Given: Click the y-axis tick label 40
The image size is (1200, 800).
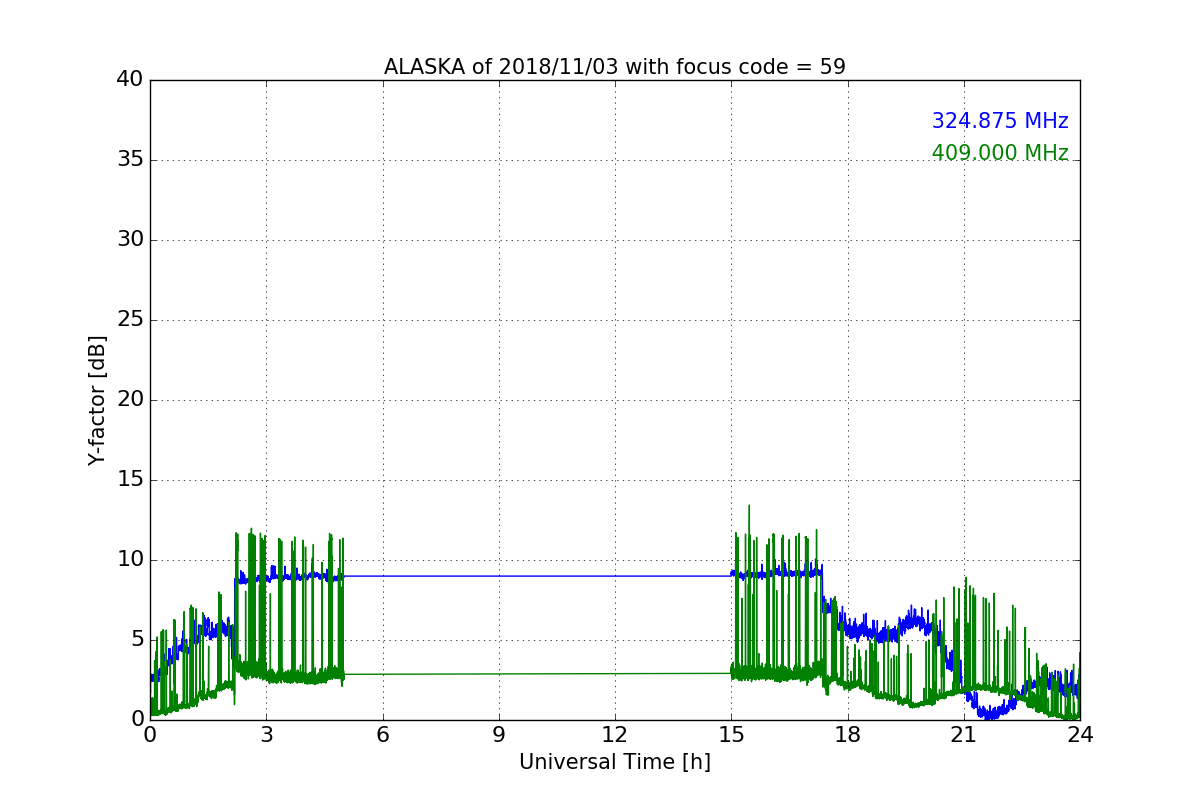Looking at the screenshot, I should [x=130, y=80].
